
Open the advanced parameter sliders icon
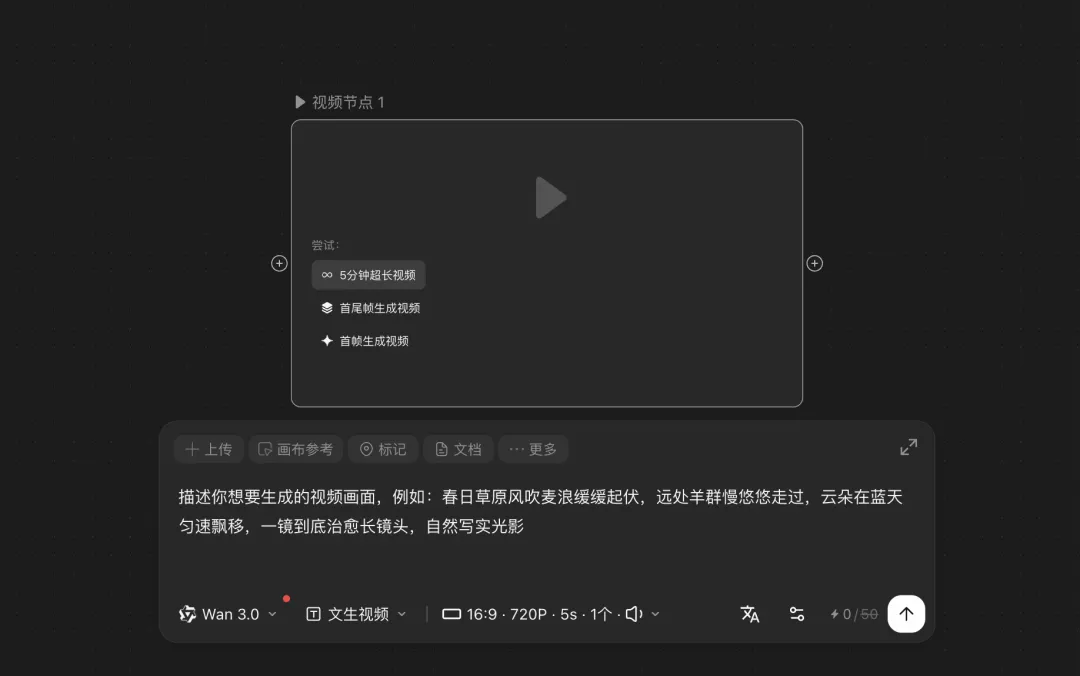797,614
